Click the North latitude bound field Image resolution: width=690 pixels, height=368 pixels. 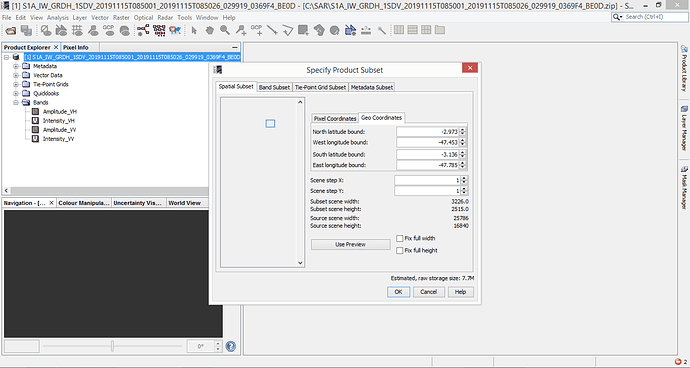[428, 132]
